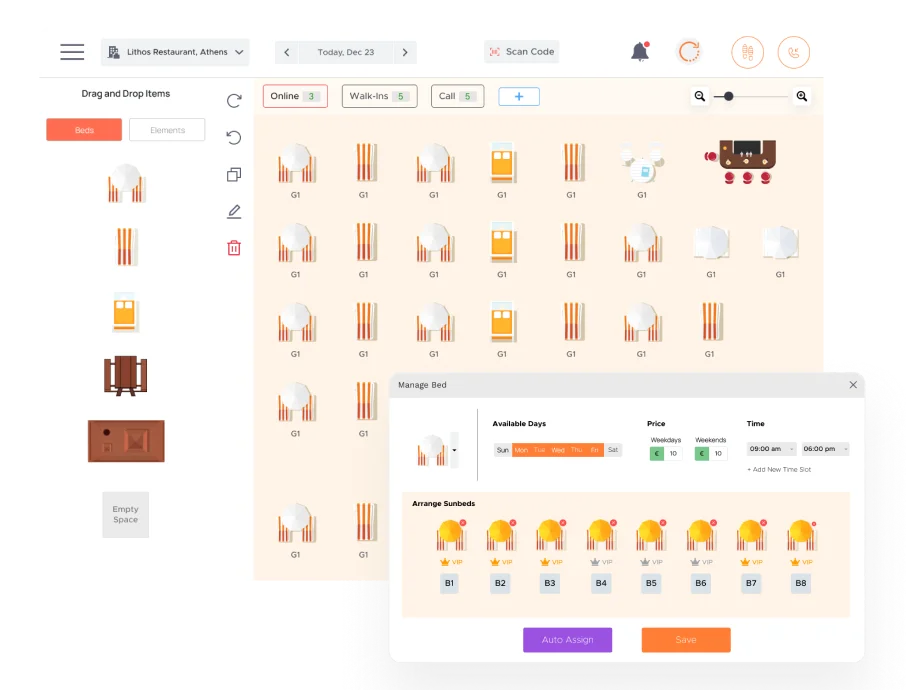The width and height of the screenshot is (906, 690).
Task: Click the B3 sunbed label
Action: [549, 583]
